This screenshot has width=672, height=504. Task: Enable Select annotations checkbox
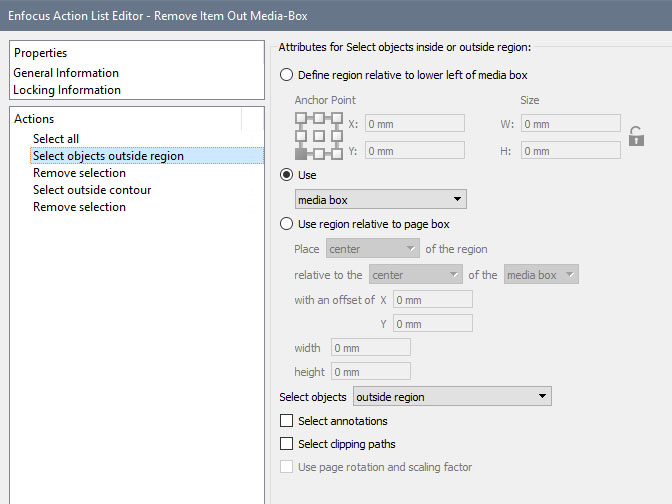coord(288,421)
